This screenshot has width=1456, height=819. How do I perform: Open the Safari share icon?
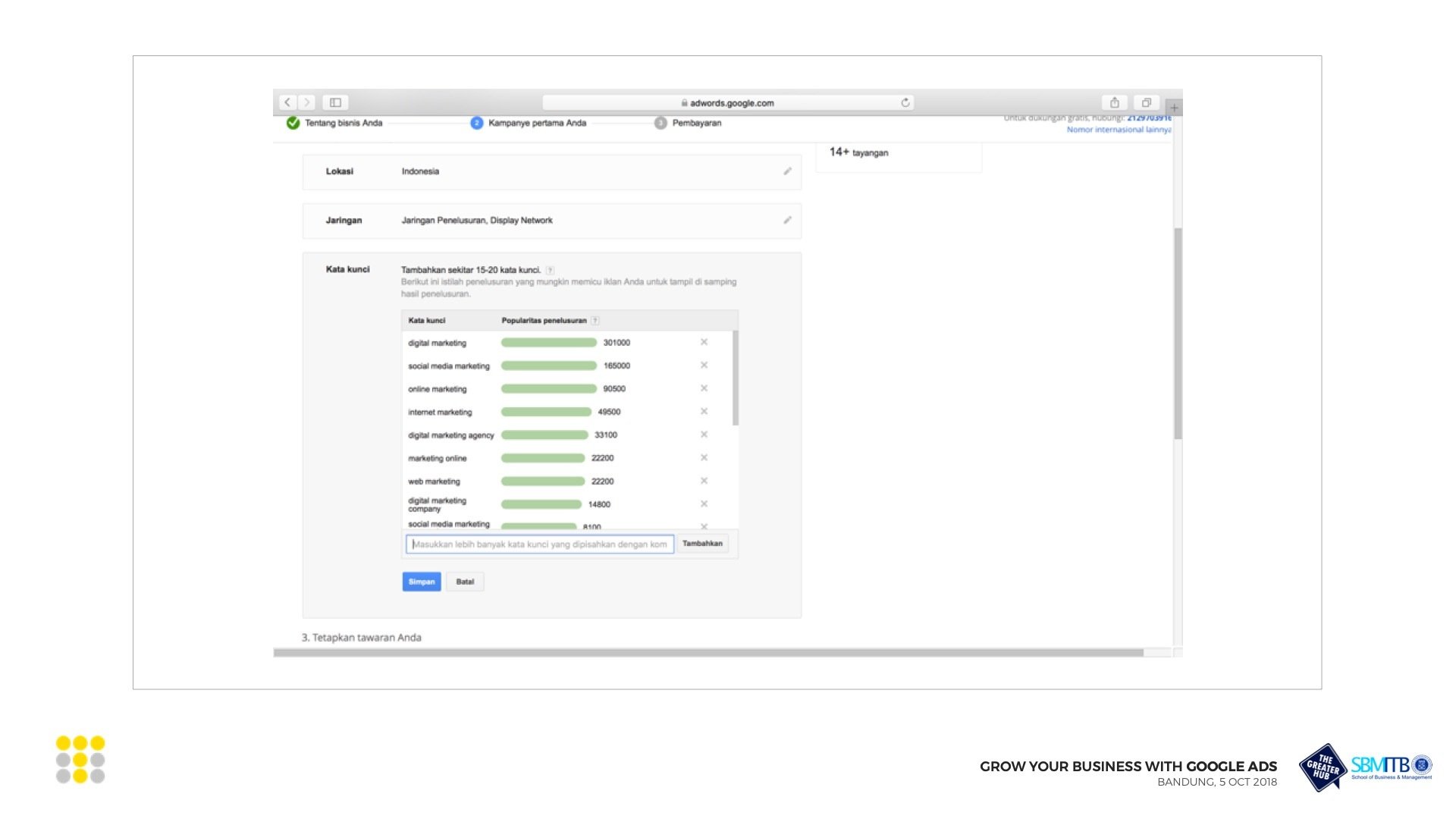click(1114, 102)
